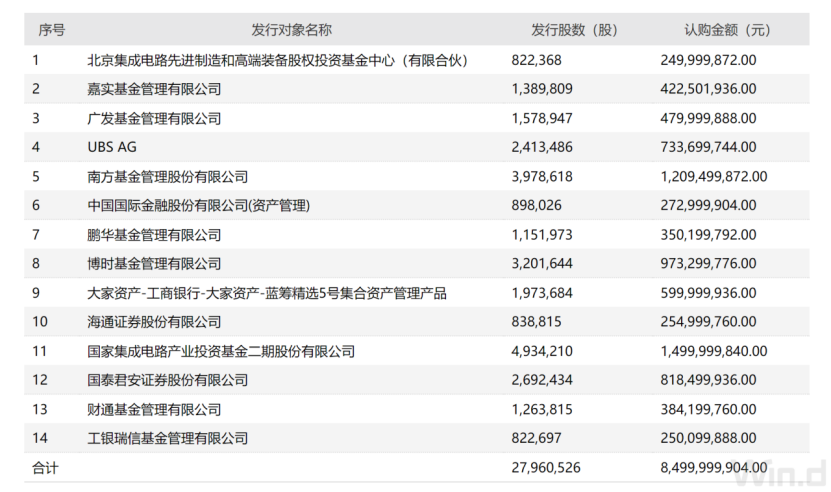The width and height of the screenshot is (831, 492).
Task: Click share count 3,201,644
Action: click(x=542, y=263)
